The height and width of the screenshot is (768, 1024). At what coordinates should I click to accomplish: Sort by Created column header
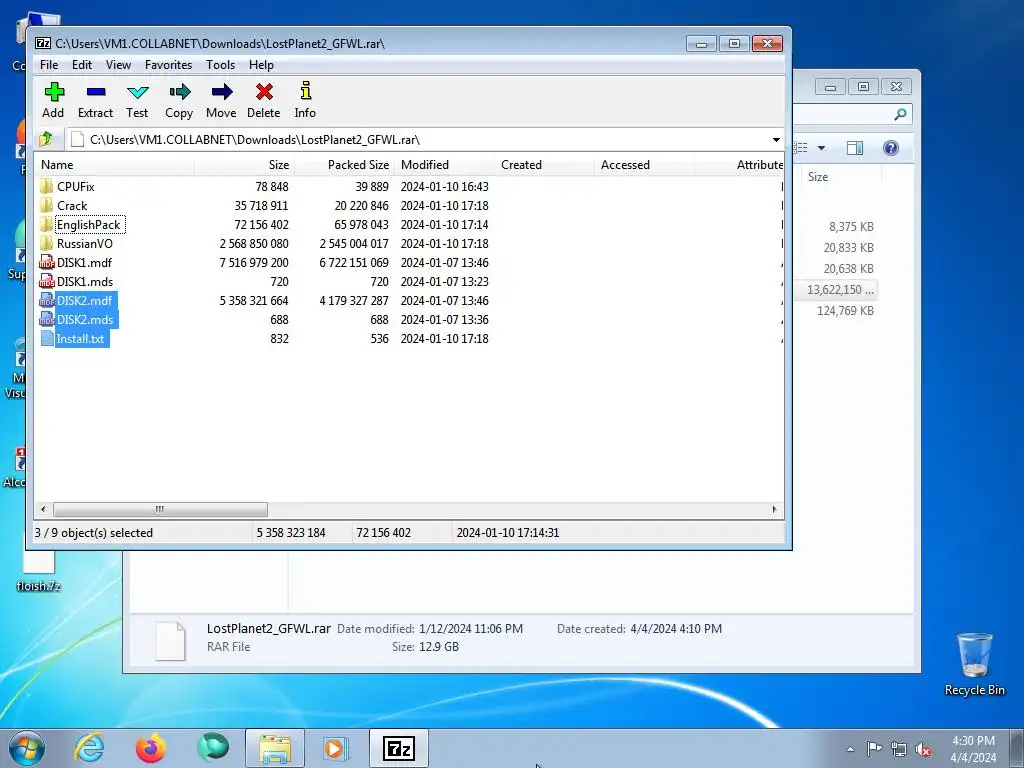(544, 165)
